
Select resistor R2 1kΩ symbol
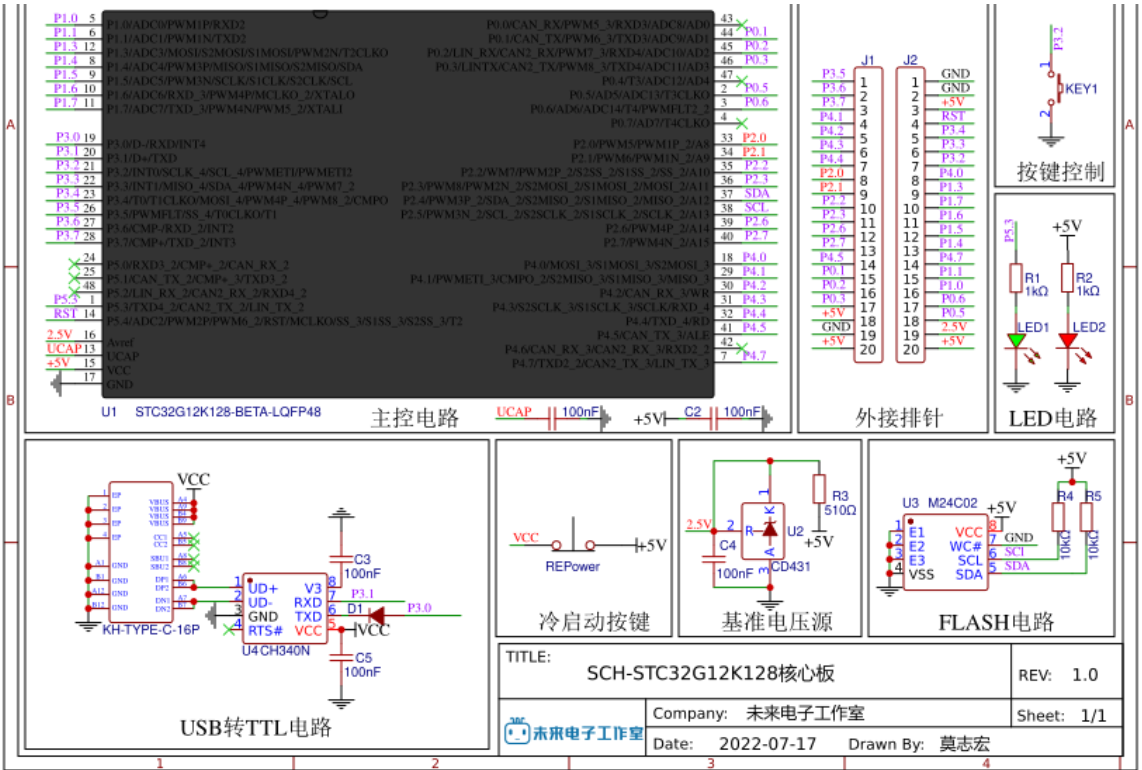click(1067, 278)
